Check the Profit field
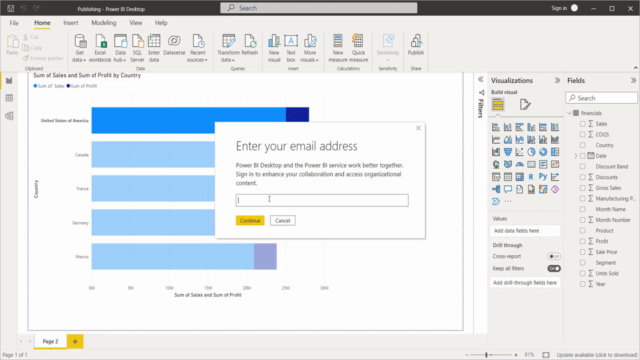640x360 pixels. coord(582,241)
